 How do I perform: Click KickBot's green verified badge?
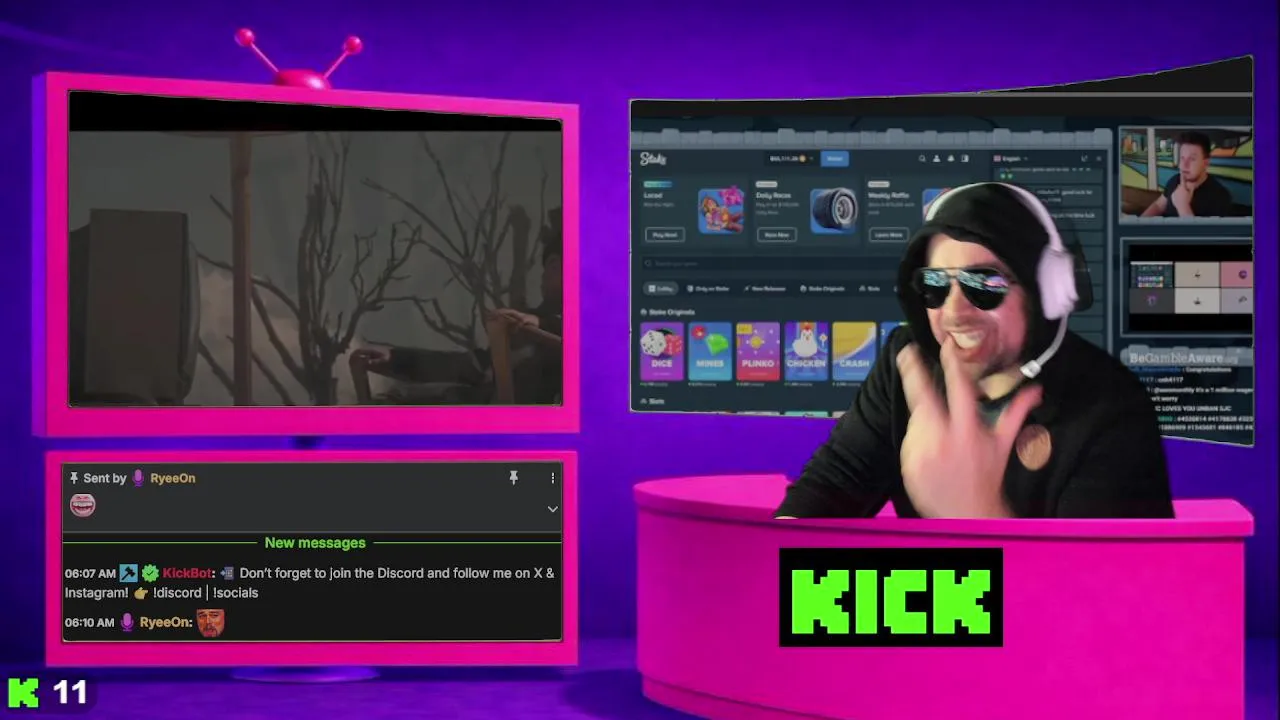[x=150, y=573]
